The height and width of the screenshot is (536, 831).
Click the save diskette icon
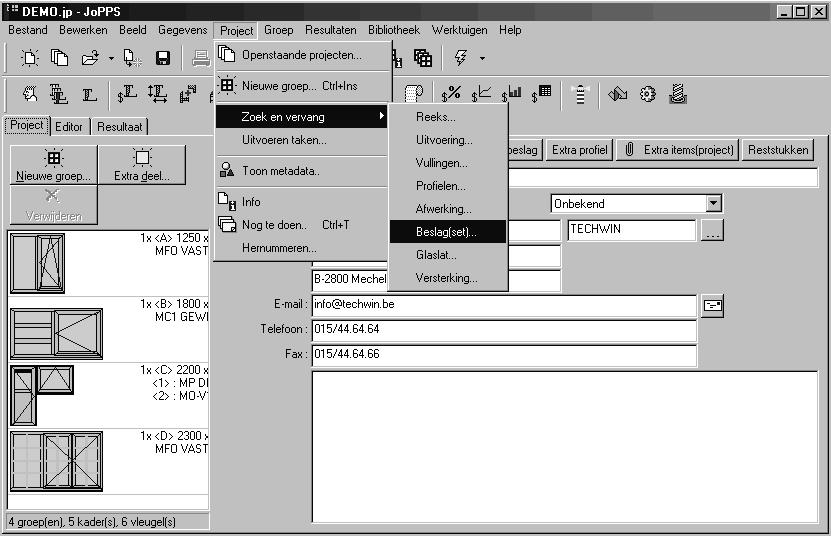[x=163, y=57]
